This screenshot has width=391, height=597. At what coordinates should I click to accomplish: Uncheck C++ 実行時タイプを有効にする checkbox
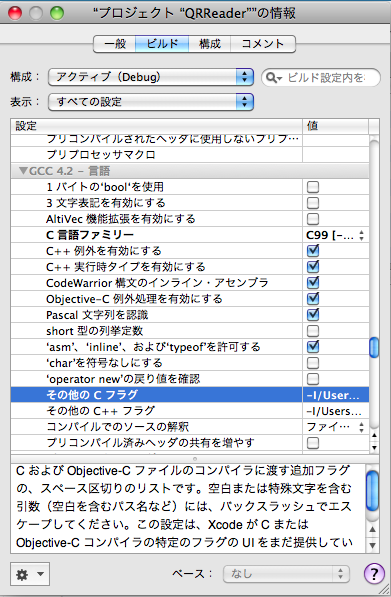click(313, 267)
